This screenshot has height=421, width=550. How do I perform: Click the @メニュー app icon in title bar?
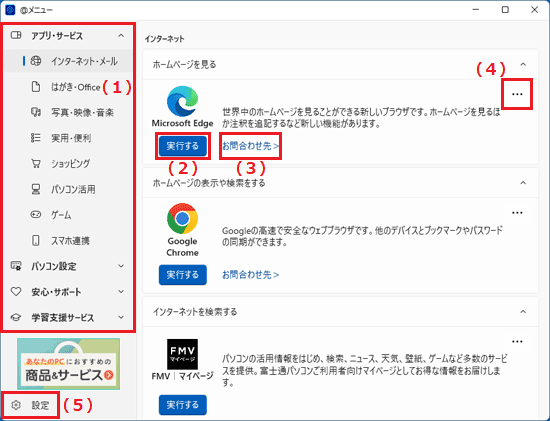tap(10, 9)
